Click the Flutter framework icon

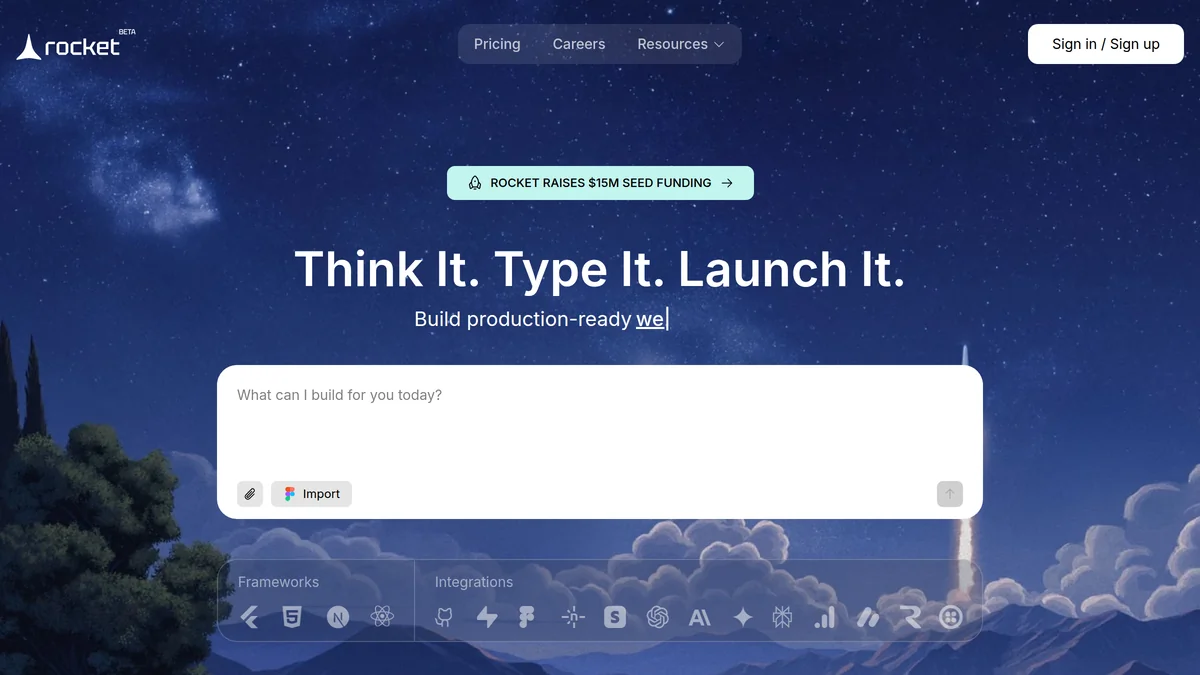coord(250,618)
